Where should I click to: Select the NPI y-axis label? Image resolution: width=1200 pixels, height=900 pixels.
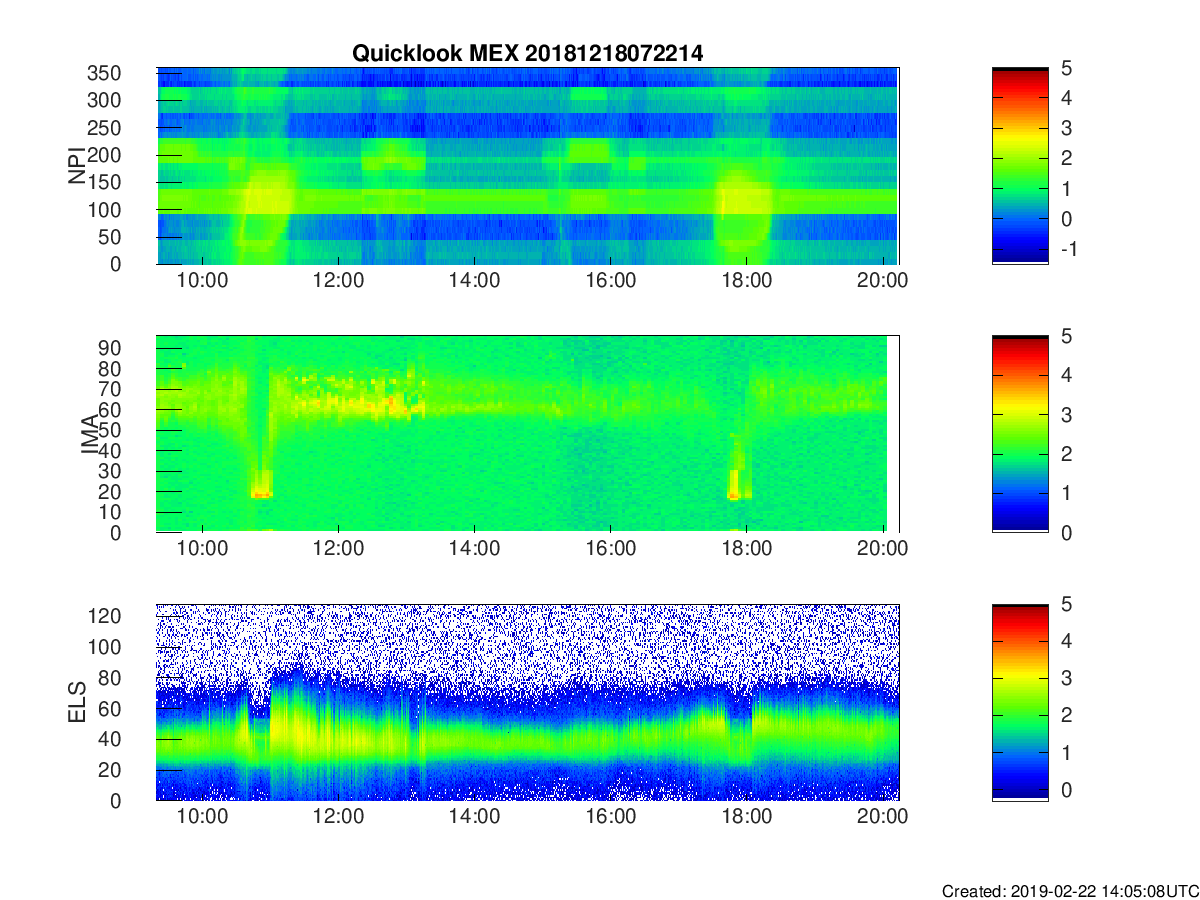click(77, 166)
